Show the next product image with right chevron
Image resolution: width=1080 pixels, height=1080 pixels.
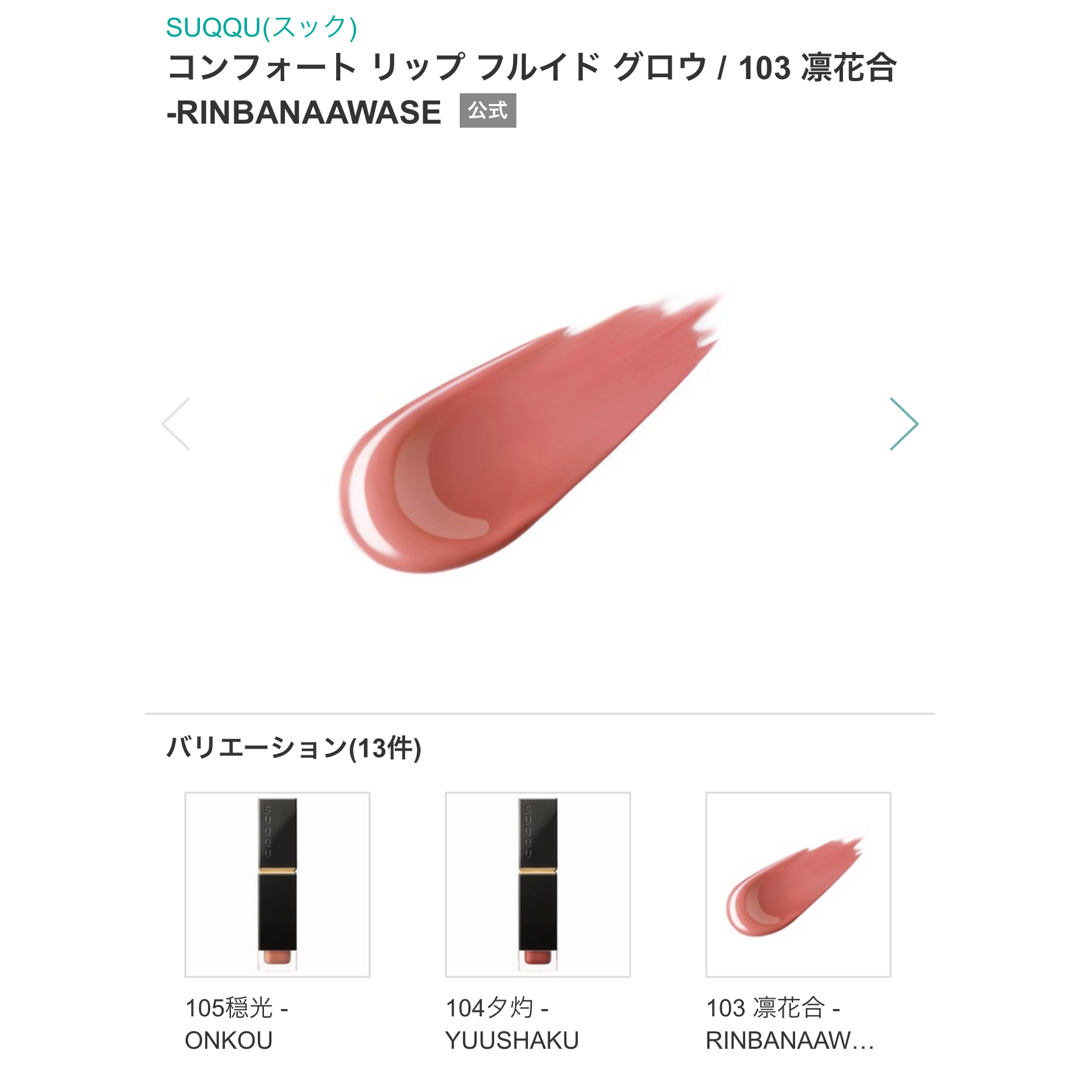click(x=904, y=424)
